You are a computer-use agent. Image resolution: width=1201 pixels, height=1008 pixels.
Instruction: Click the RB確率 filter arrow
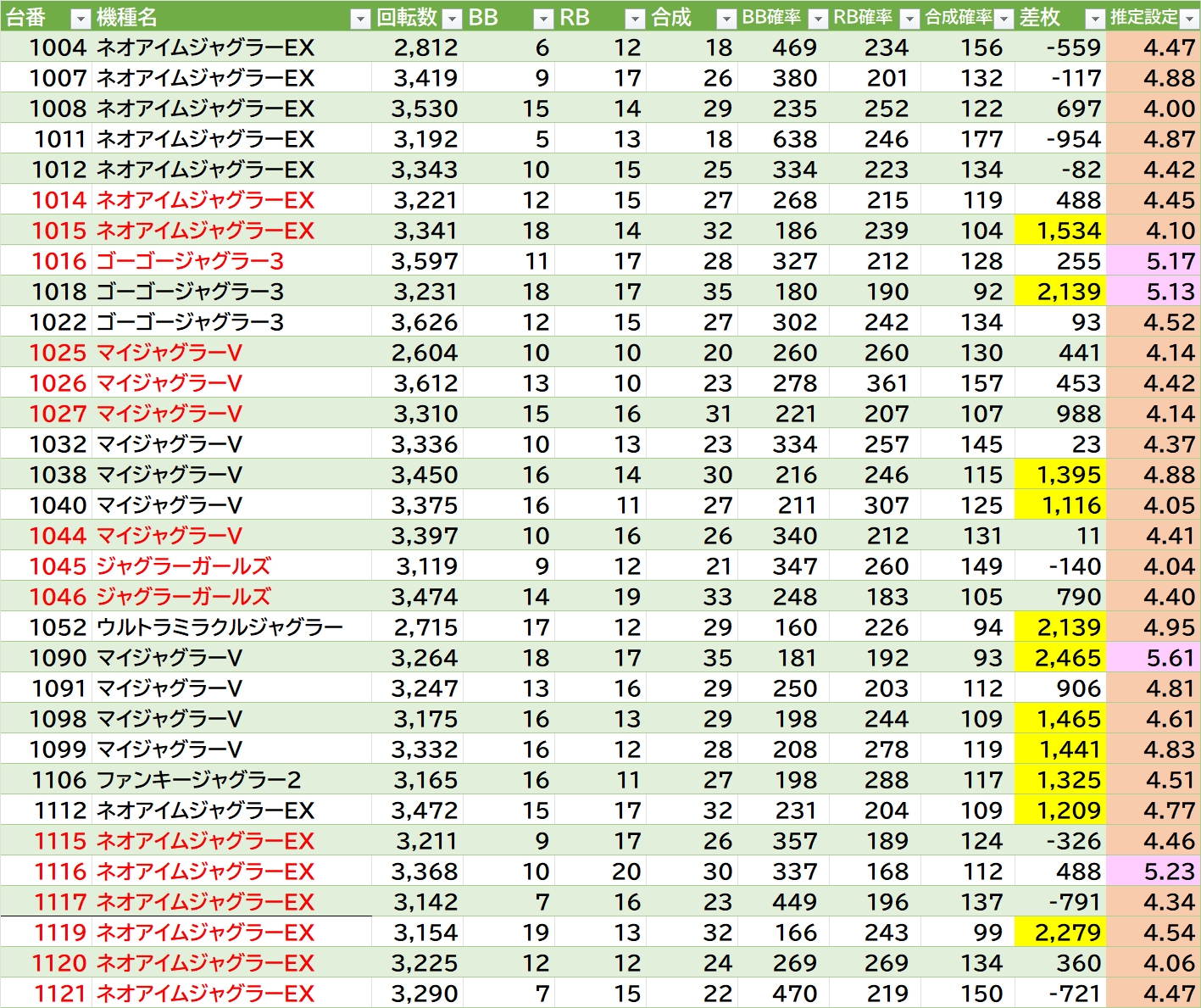coord(909,19)
